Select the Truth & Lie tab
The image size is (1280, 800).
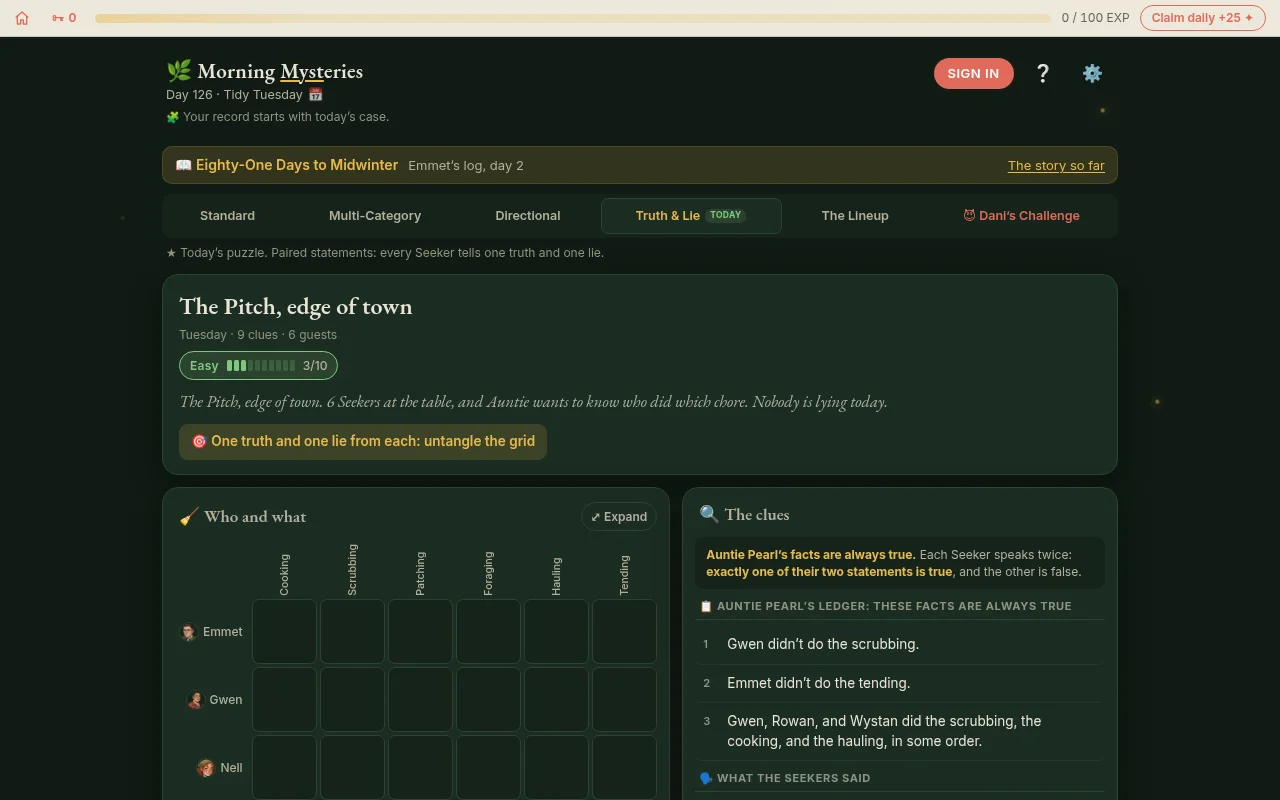pyautogui.click(x=691, y=216)
